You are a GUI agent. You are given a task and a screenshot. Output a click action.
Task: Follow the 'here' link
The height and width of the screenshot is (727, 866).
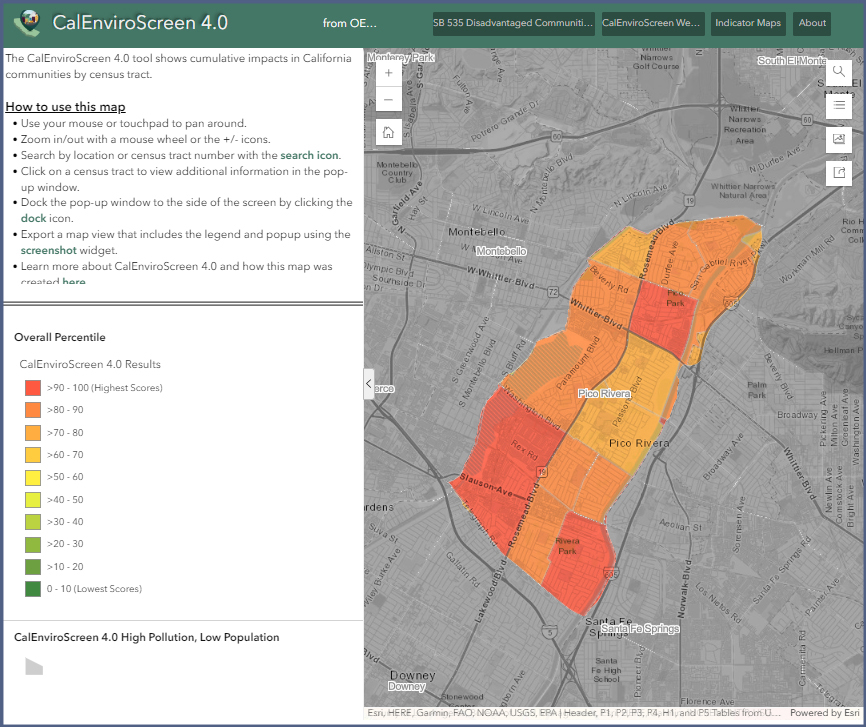coord(73,281)
